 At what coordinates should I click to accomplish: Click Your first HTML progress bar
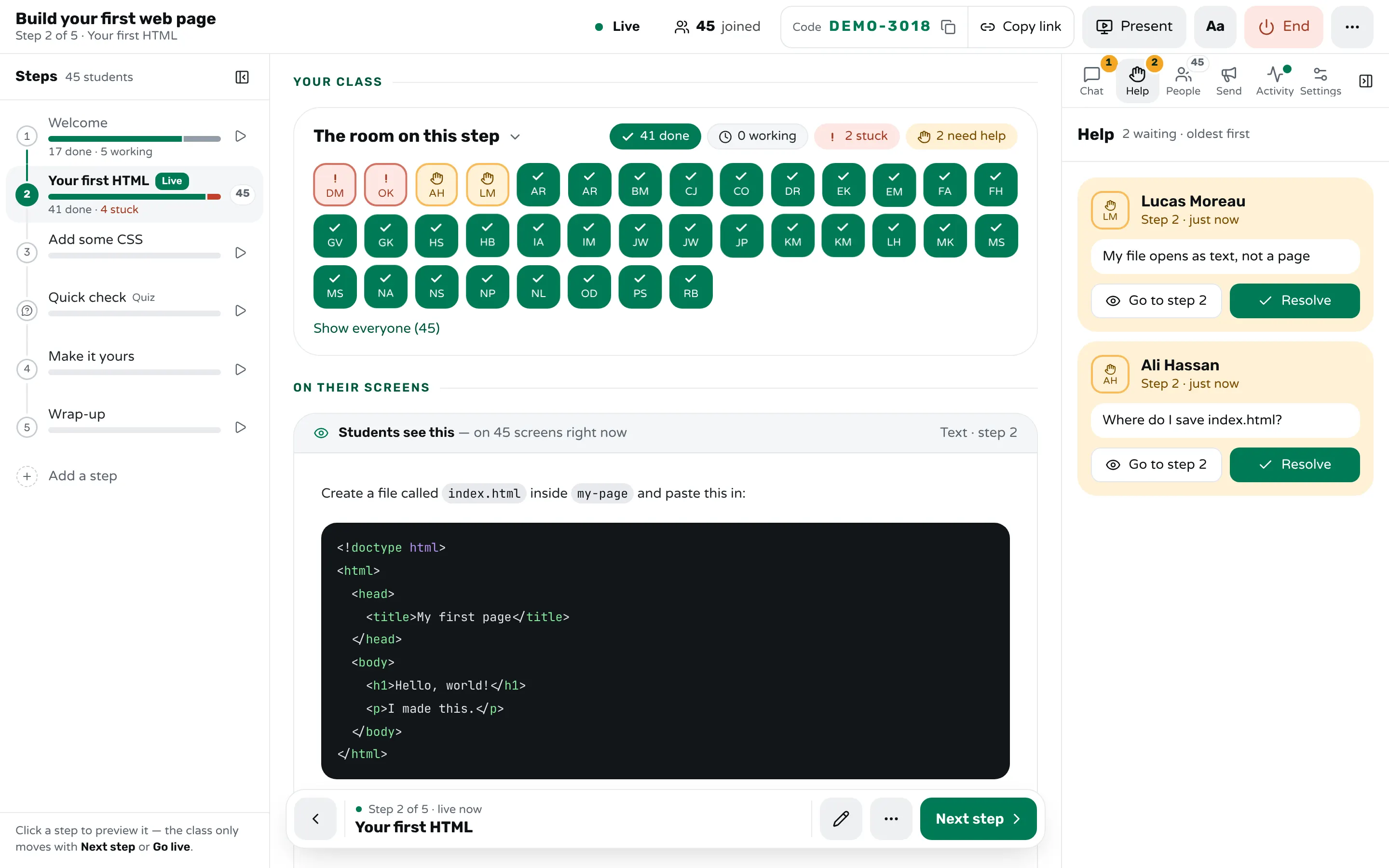134,197
